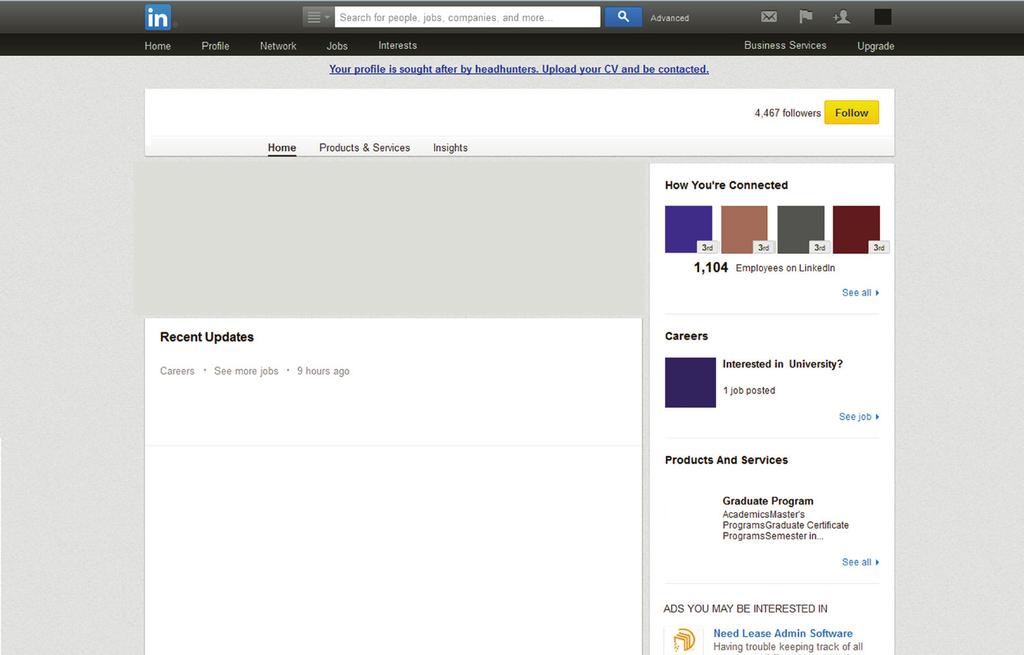1024x655 pixels.
Task: Click the gray connection thumbnail
Action: tap(801, 229)
